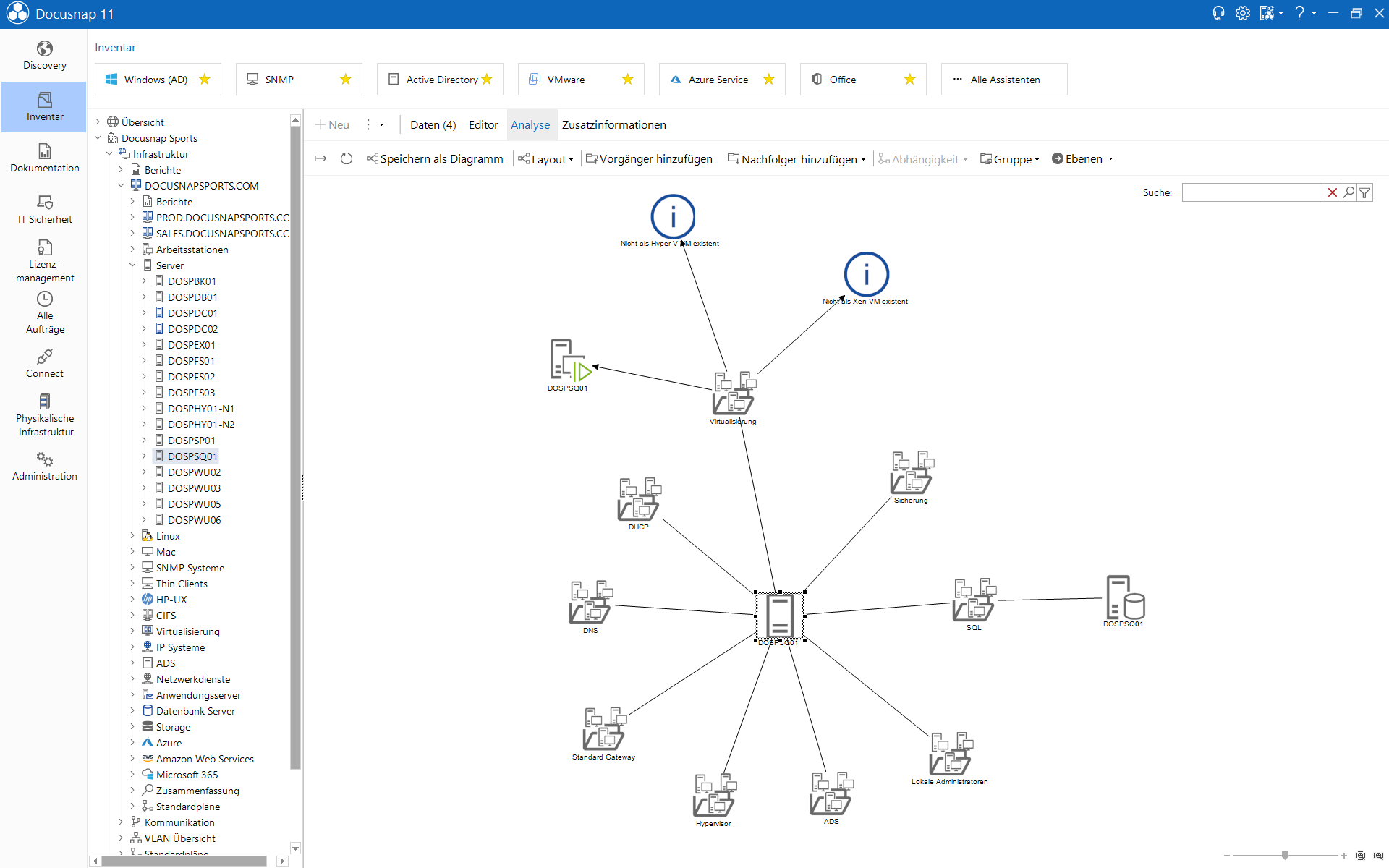
Task: Switch to the Analyse tab
Action: (530, 125)
